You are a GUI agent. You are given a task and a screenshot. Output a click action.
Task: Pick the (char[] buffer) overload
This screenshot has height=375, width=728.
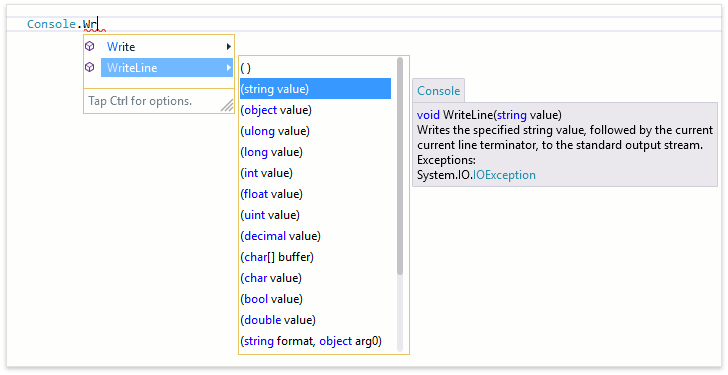[x=316, y=257]
